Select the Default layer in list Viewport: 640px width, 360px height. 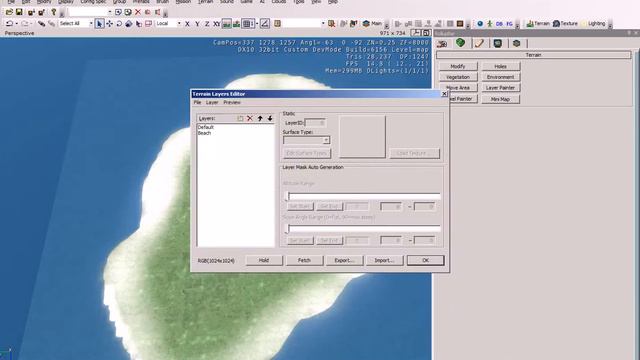click(x=206, y=127)
